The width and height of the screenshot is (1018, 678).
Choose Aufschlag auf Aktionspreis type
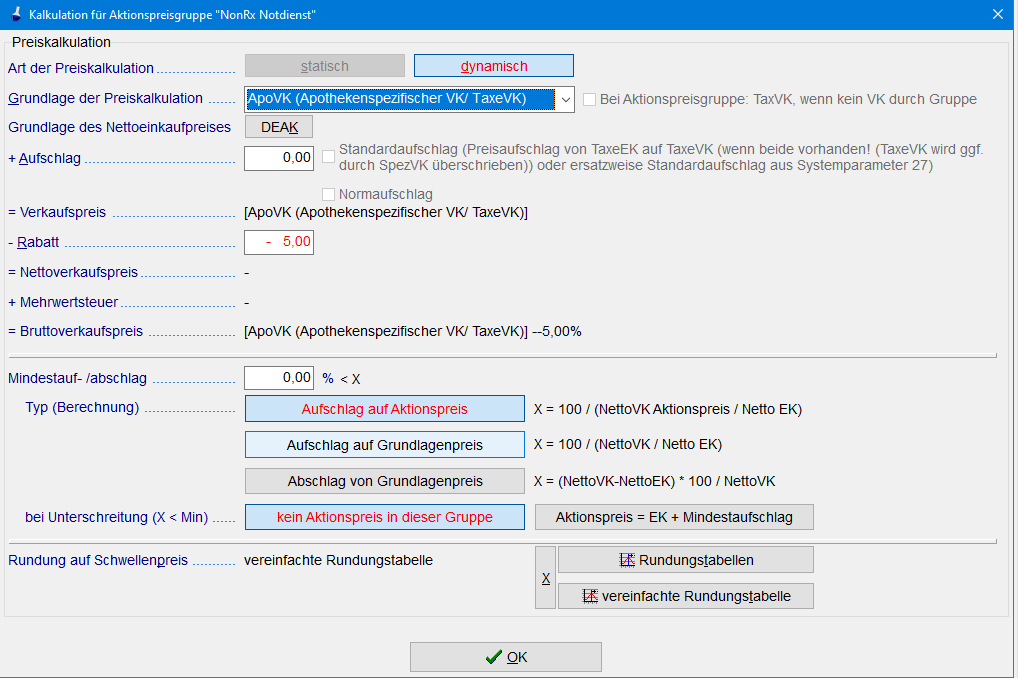click(x=384, y=409)
